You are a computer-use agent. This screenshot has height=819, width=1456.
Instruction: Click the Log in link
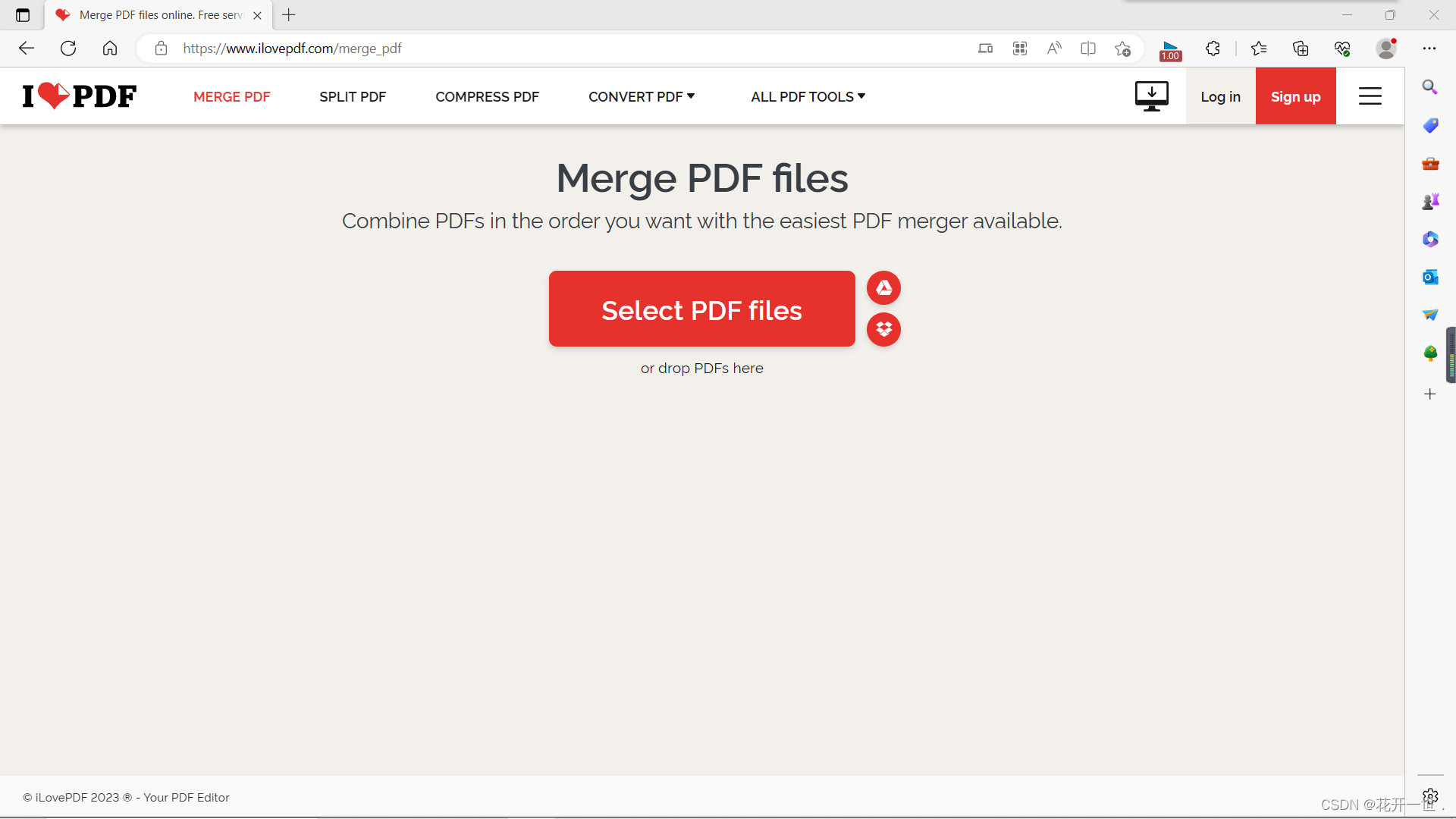point(1220,96)
